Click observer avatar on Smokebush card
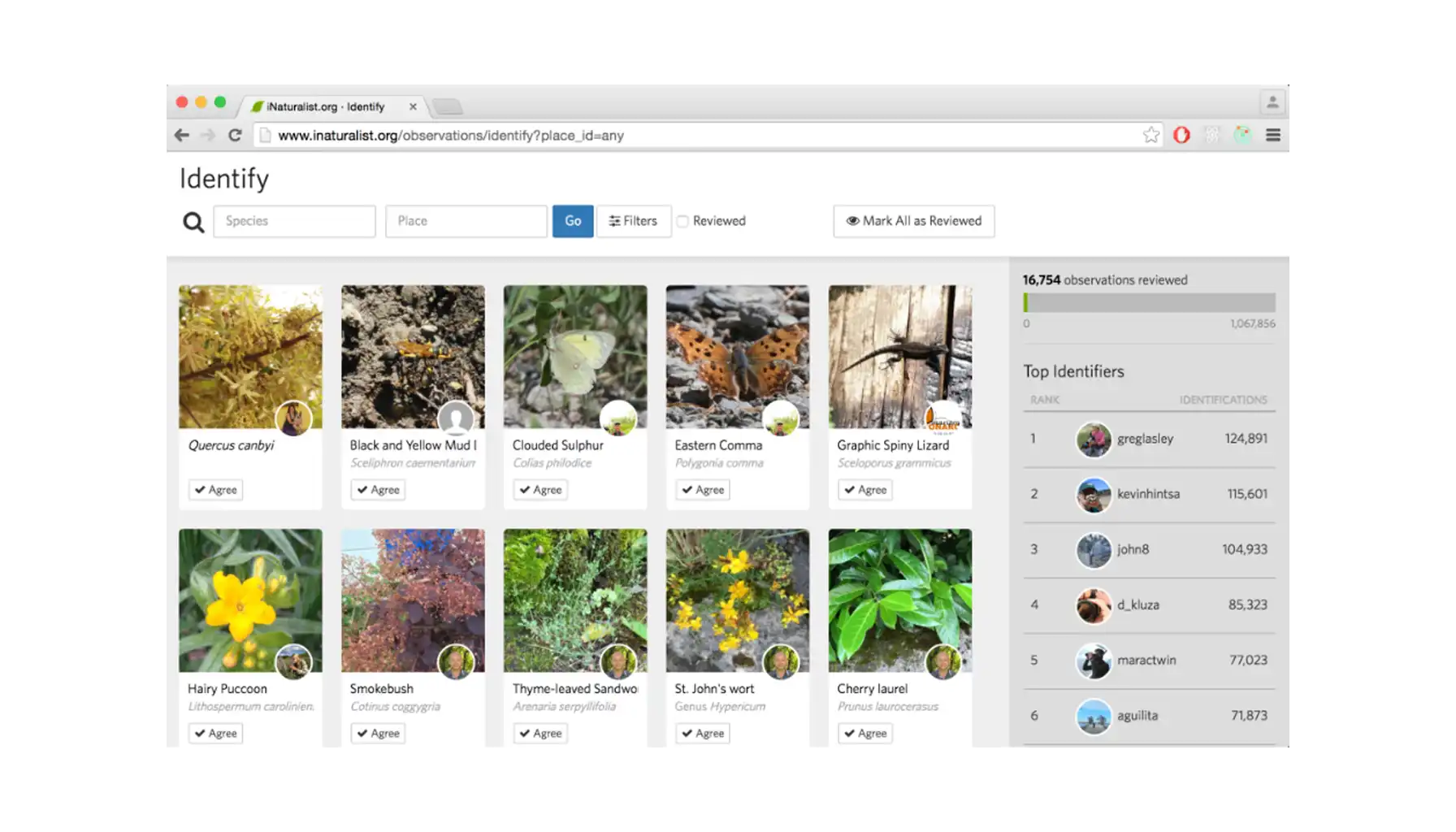The image size is (1456, 832). tap(456, 662)
